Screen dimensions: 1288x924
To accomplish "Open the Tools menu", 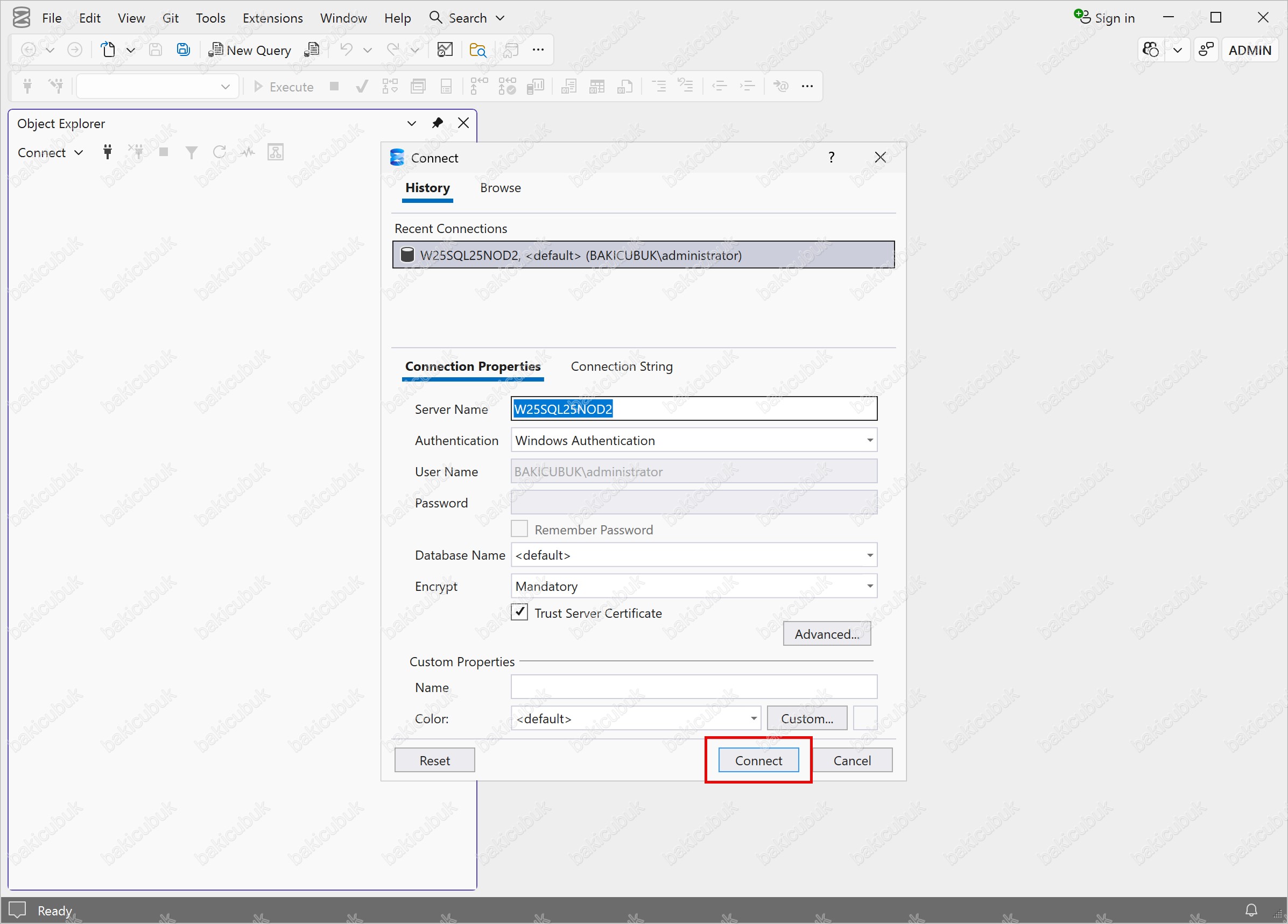I will click(x=210, y=18).
